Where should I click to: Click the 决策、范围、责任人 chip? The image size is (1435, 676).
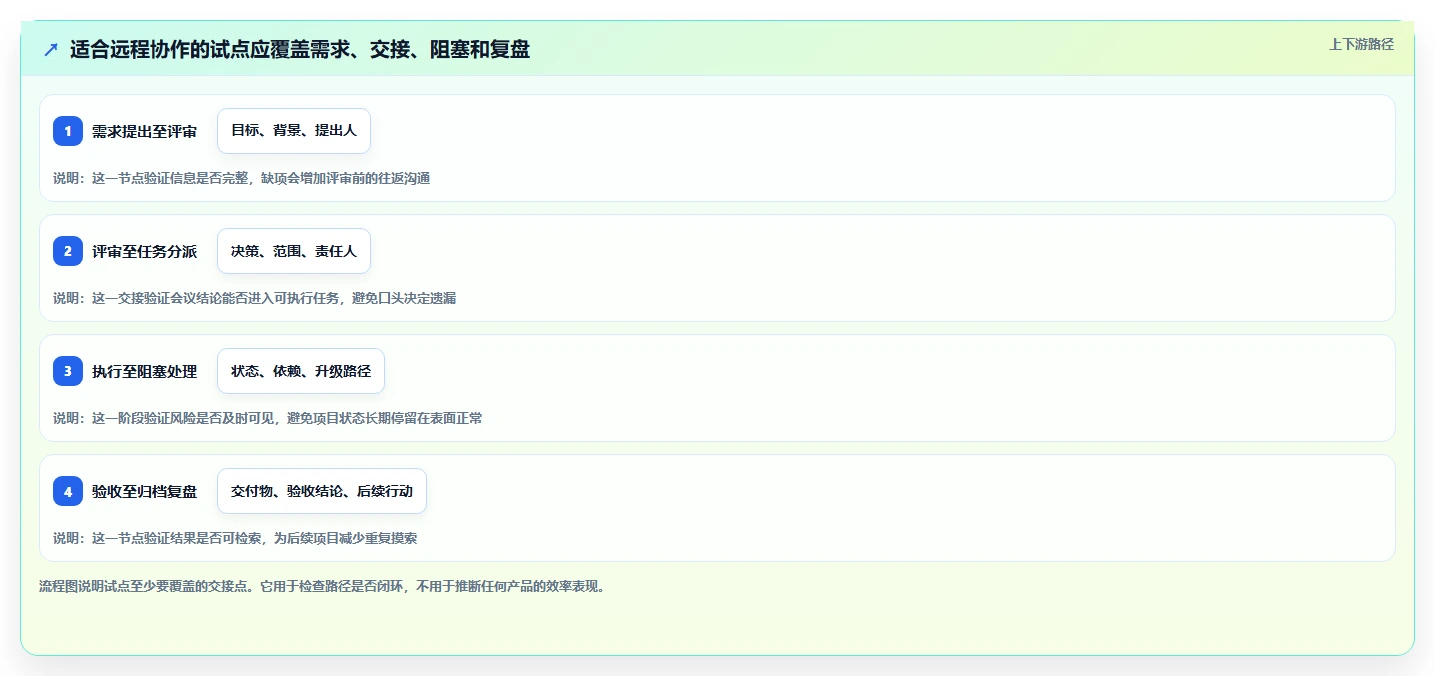pyautogui.click(x=294, y=251)
